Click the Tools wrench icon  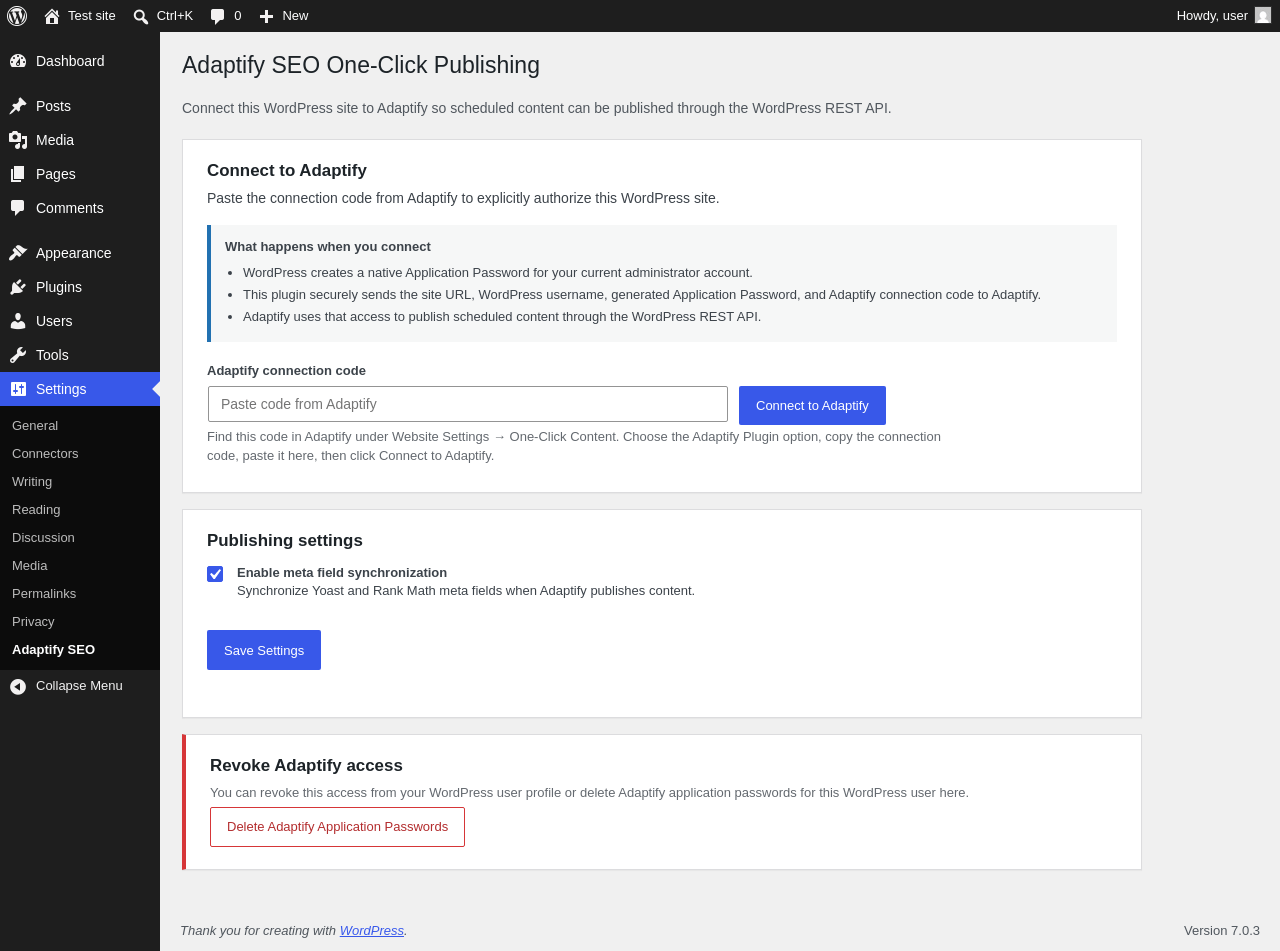(x=18, y=355)
